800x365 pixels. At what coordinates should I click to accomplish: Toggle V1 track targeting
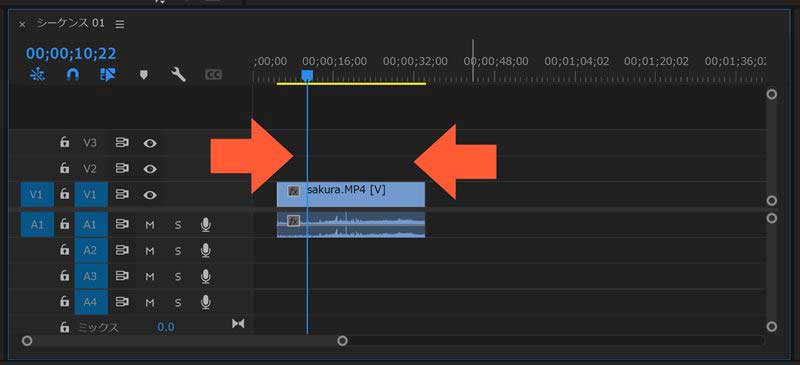pyautogui.click(x=91, y=194)
